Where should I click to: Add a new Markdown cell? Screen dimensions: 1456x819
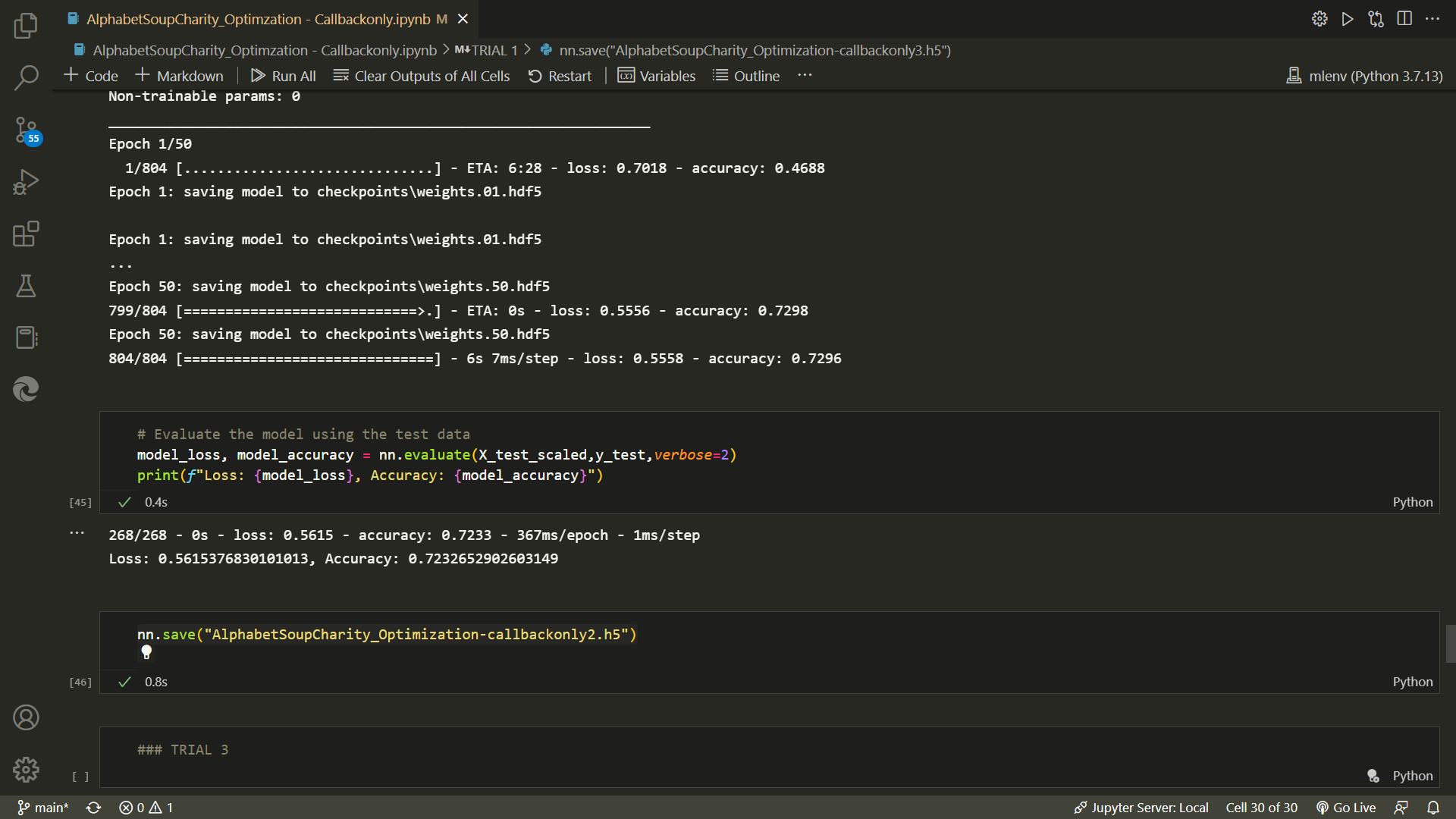point(179,76)
